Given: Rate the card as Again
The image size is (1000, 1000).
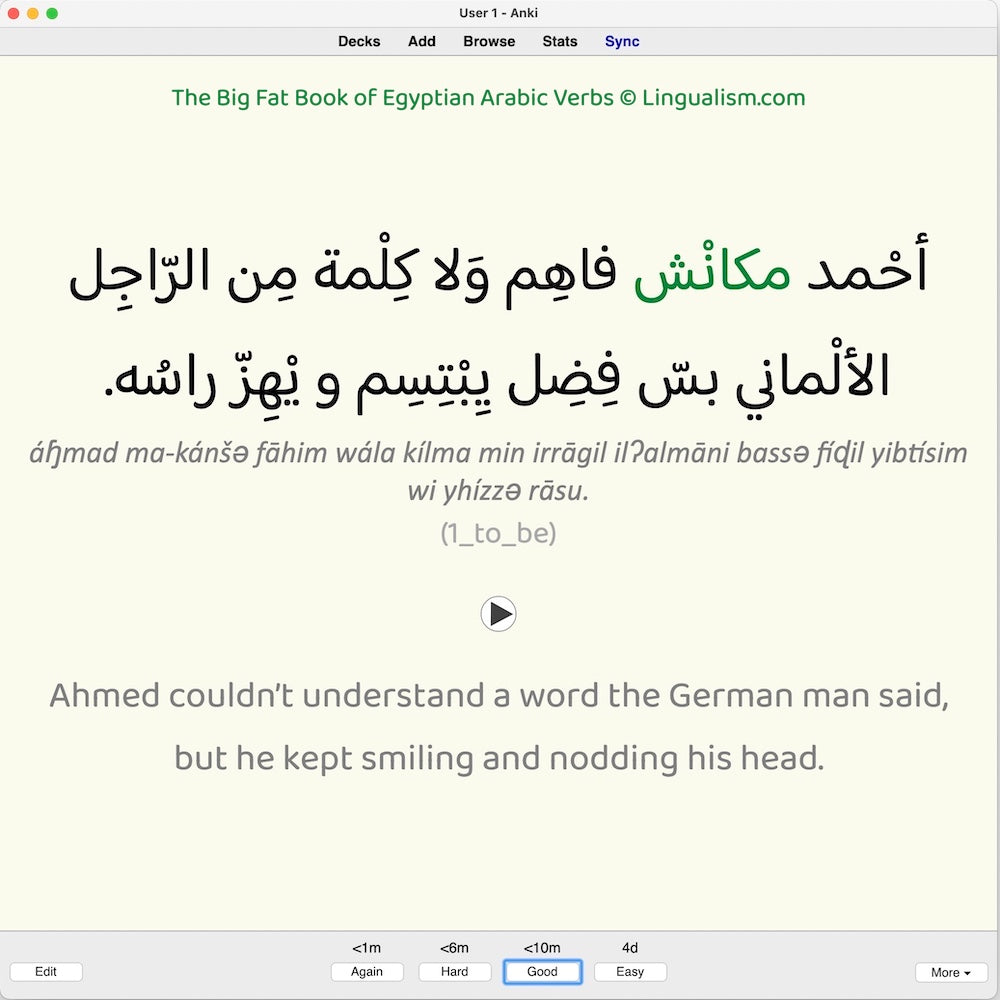Looking at the screenshot, I should point(367,971).
